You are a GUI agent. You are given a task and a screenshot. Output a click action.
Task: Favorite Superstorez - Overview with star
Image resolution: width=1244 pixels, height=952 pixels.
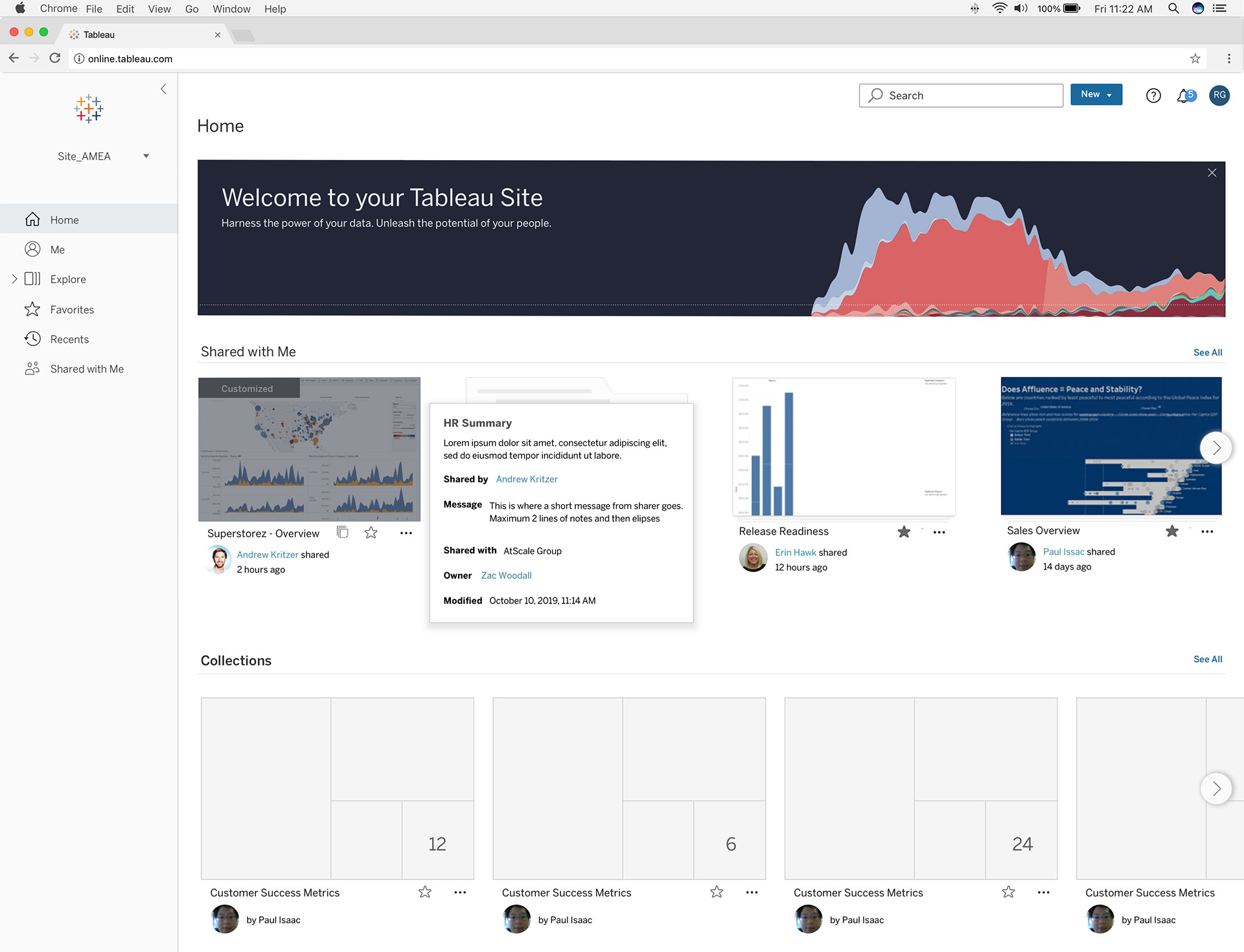[371, 533]
